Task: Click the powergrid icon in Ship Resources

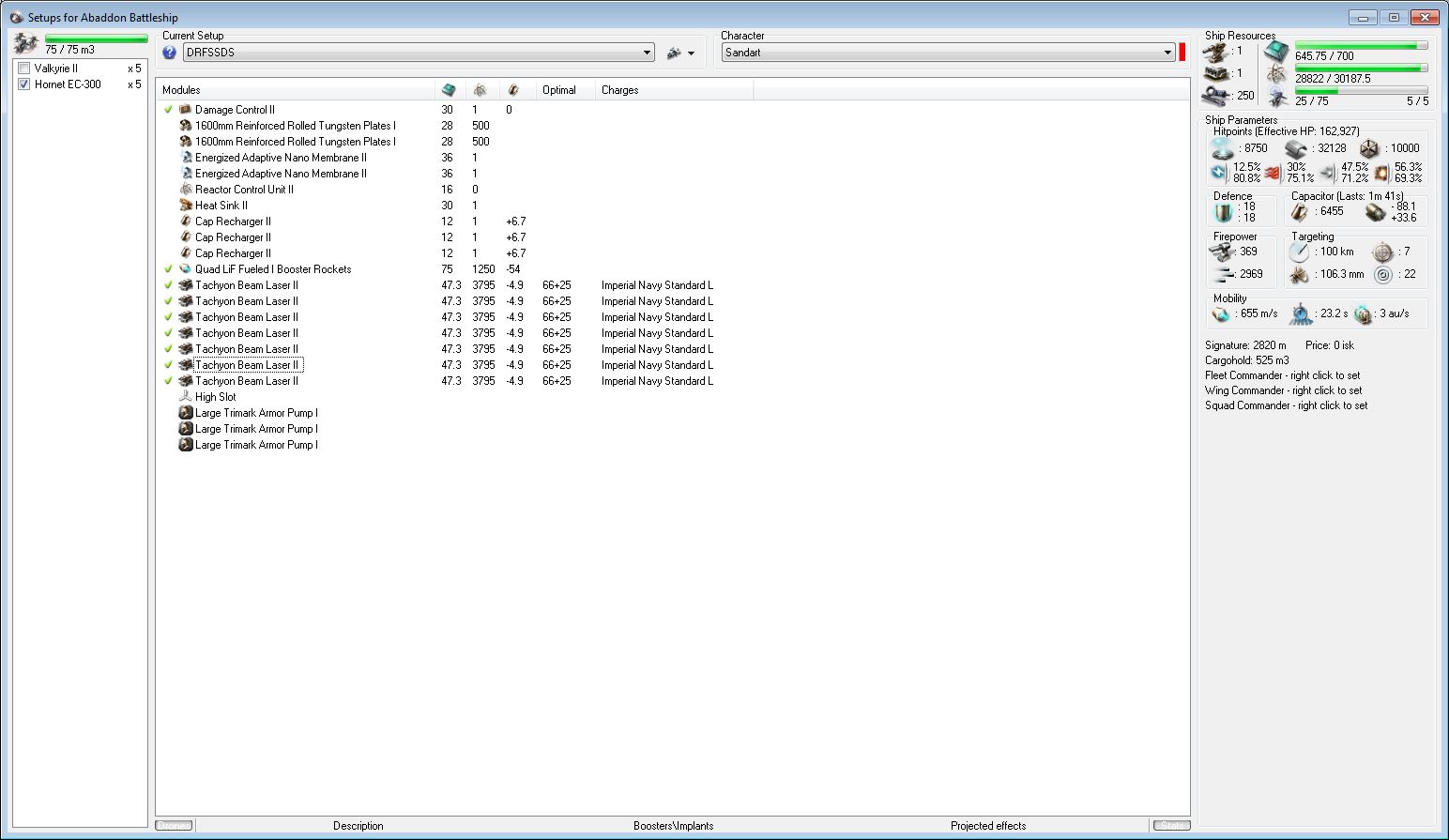Action: coord(1276,75)
